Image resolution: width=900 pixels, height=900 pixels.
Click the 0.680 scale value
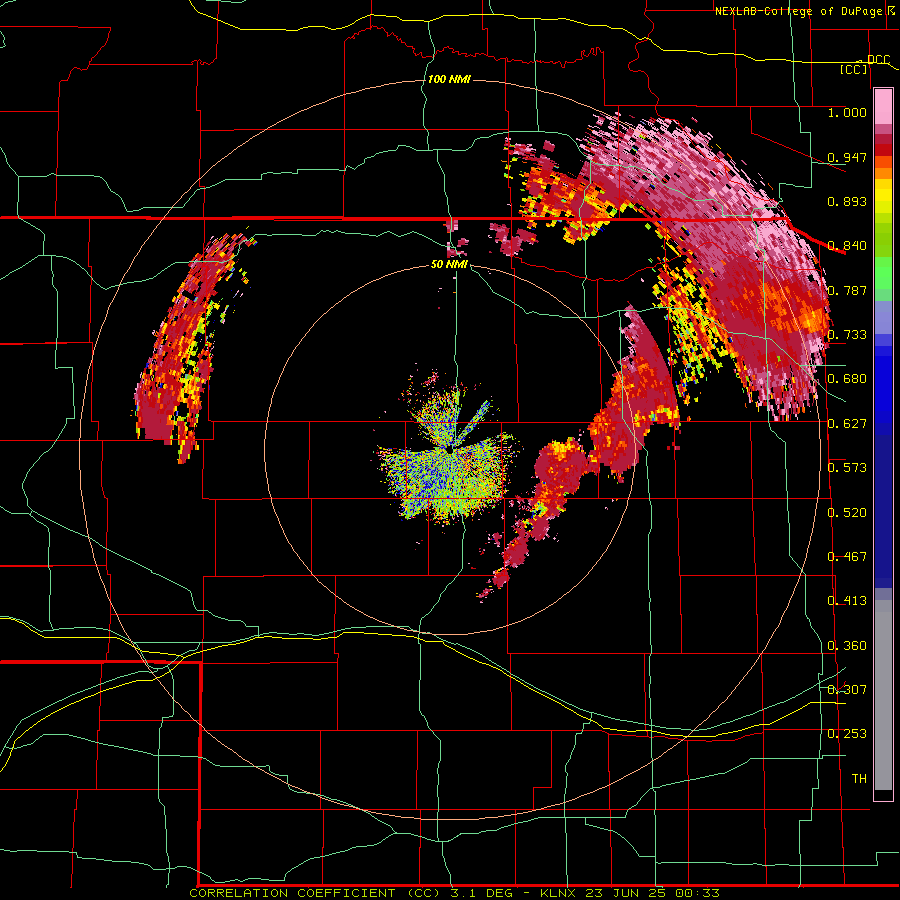(x=847, y=379)
